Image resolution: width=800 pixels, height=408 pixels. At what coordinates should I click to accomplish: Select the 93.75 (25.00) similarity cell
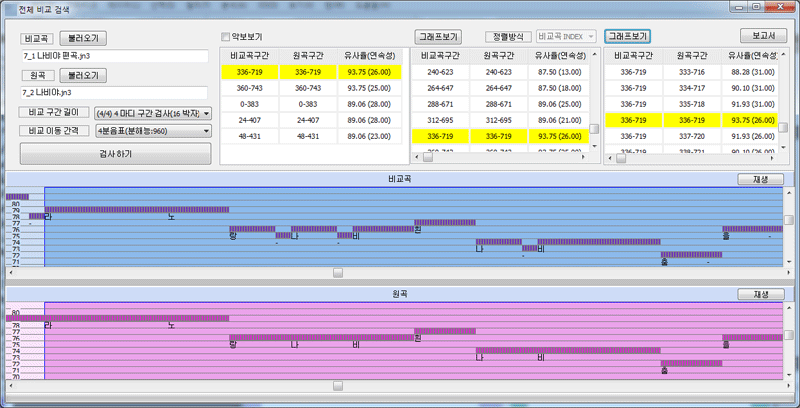pos(370,88)
